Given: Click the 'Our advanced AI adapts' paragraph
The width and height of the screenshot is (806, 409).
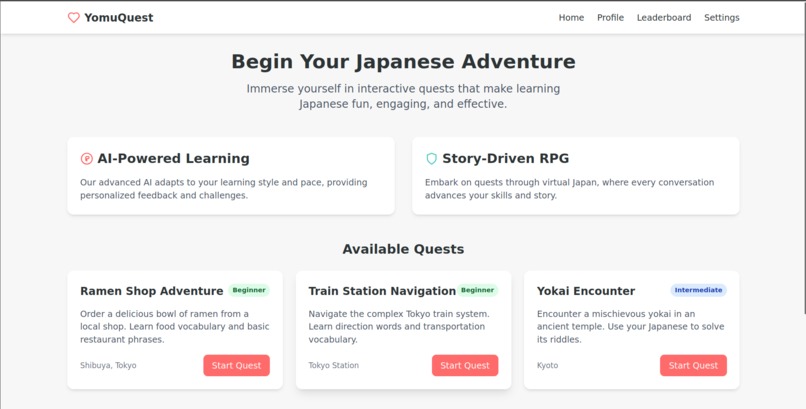Looking at the screenshot, I should 224,189.
